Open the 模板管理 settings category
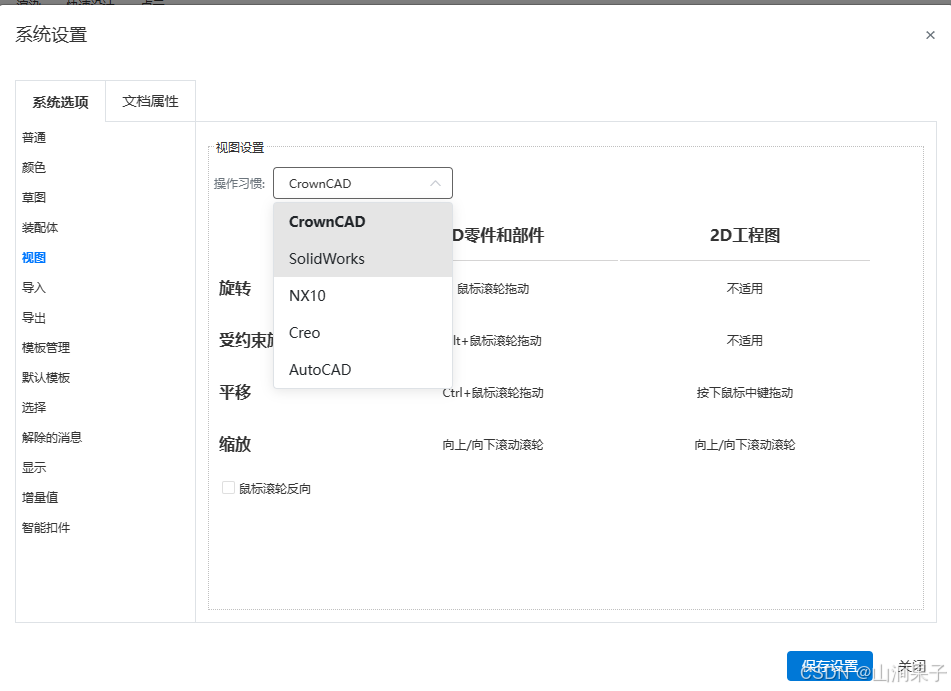Viewport: 951px width, 691px height. tap(46, 348)
